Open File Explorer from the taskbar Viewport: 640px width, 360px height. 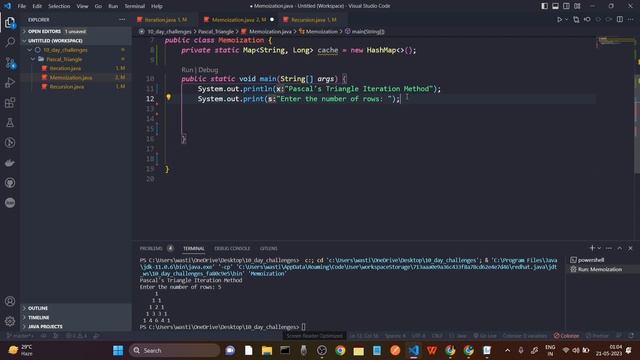pos(267,350)
